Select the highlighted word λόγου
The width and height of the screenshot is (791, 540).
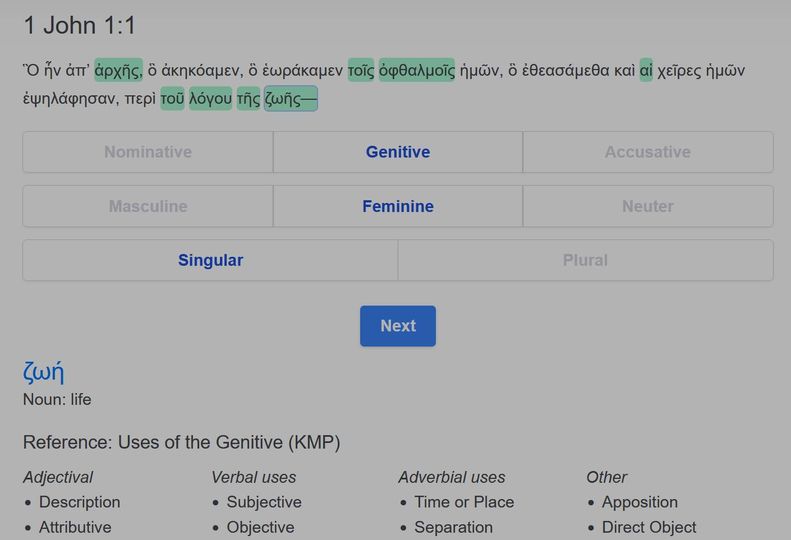(x=211, y=99)
